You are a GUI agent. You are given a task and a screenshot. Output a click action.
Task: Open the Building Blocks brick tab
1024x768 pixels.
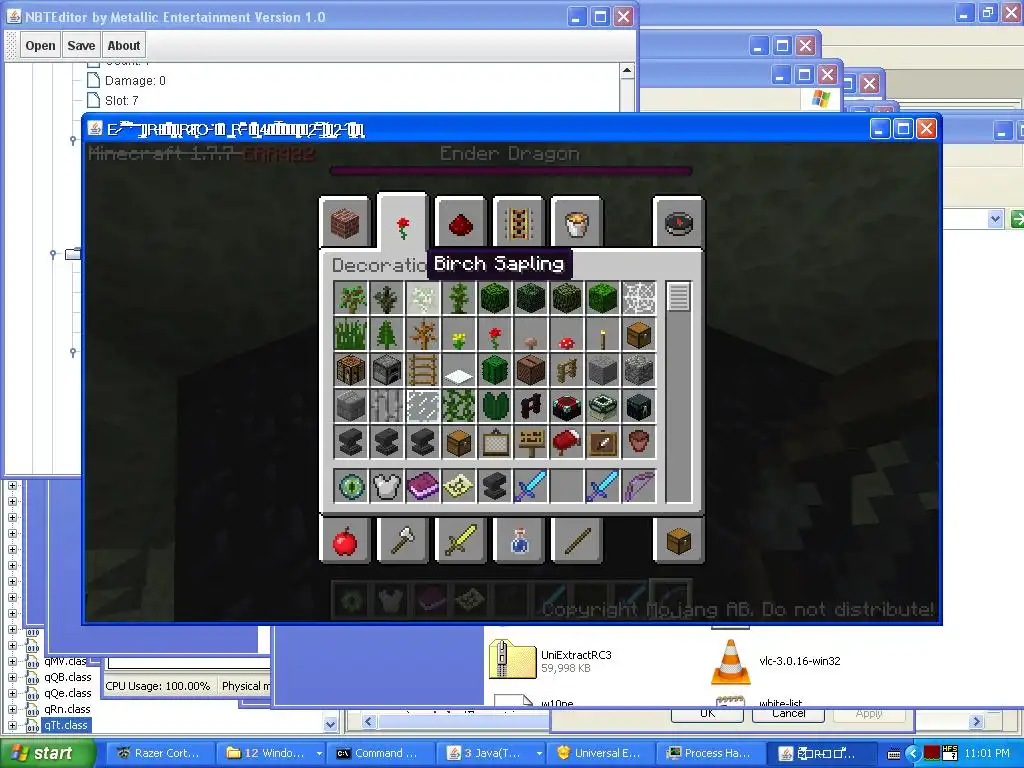coord(345,223)
